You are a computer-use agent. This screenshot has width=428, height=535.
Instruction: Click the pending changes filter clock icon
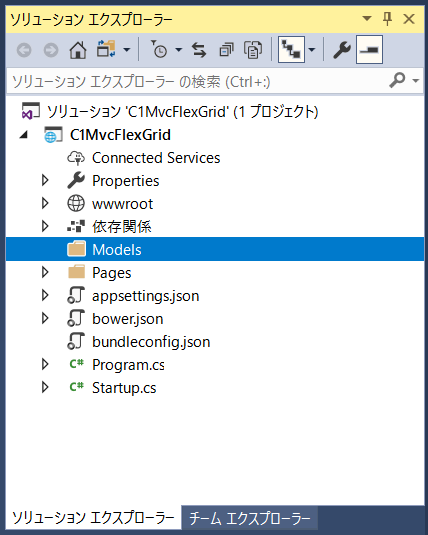click(159, 49)
